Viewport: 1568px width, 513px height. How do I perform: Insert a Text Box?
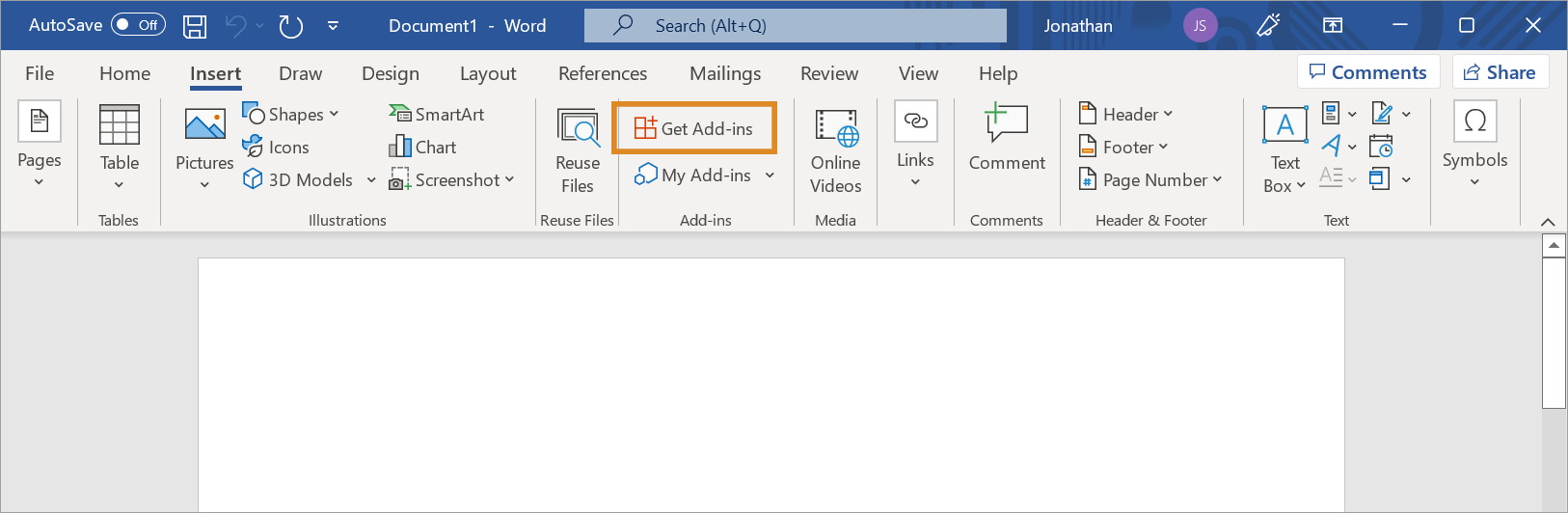1284,148
